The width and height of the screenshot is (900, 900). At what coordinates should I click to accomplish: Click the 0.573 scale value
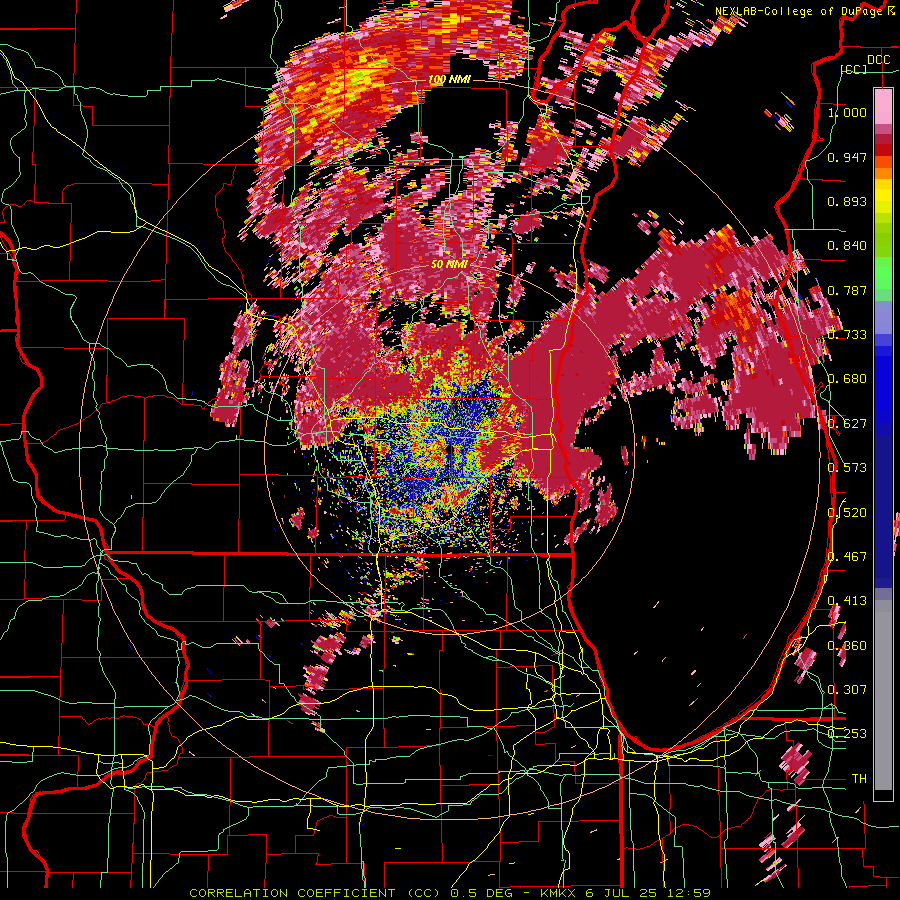tap(847, 468)
